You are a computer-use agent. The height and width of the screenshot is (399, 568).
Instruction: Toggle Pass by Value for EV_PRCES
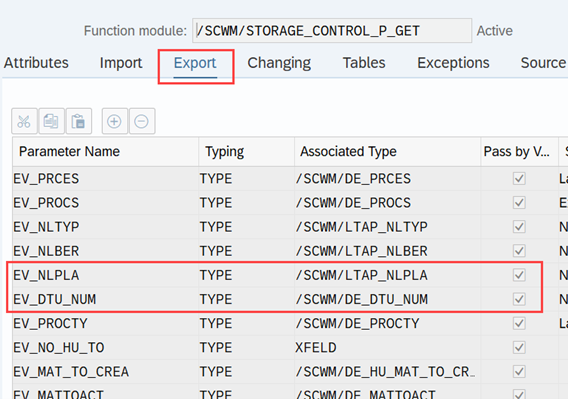tap(519, 178)
